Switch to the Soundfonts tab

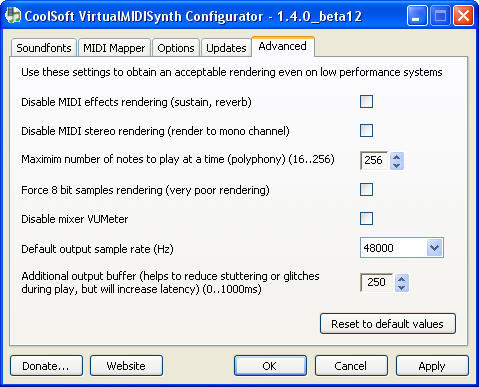pyautogui.click(x=44, y=48)
